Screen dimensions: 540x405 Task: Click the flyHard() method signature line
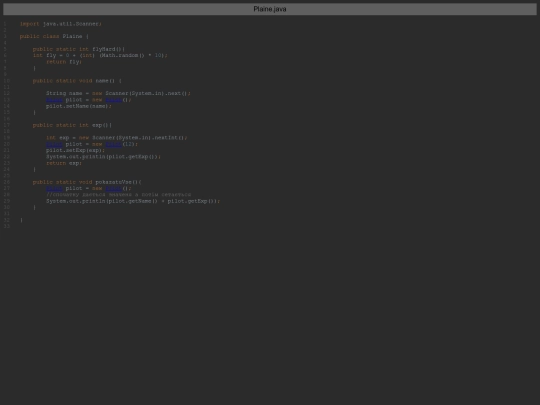point(79,49)
